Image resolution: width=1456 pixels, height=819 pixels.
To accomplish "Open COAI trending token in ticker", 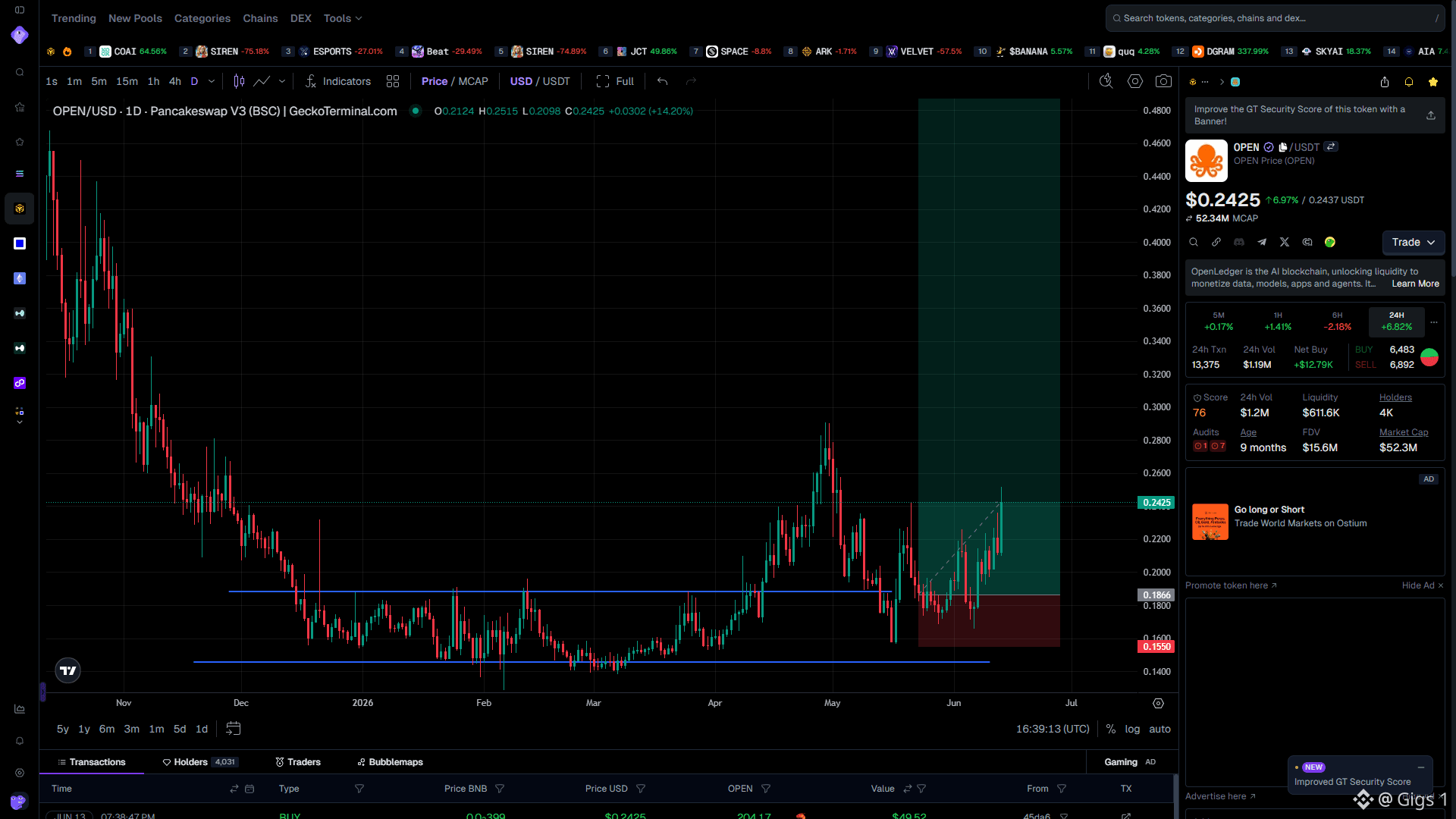I will 125,52.
